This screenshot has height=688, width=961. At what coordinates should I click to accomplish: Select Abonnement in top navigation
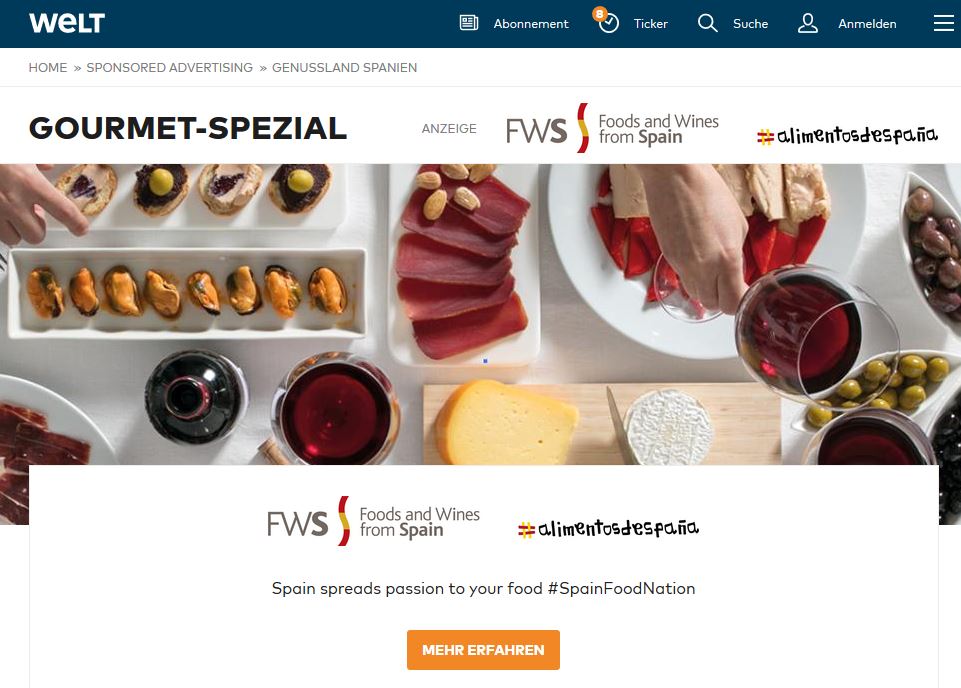click(x=531, y=24)
